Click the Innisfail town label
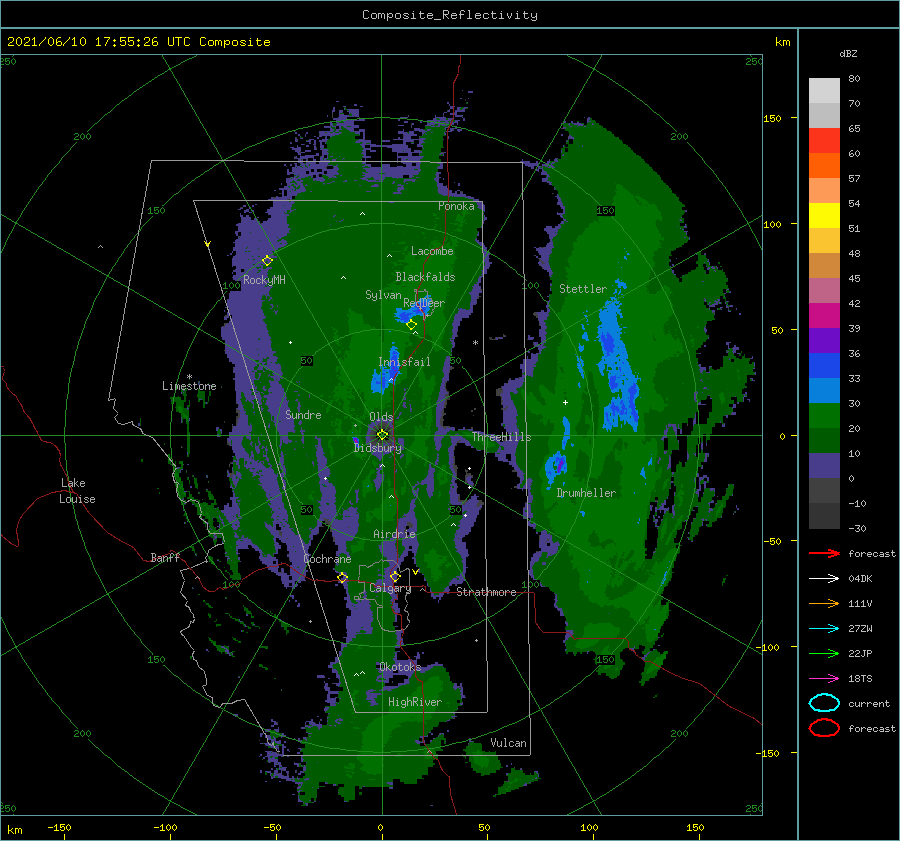This screenshot has width=900, height=841. tap(404, 362)
